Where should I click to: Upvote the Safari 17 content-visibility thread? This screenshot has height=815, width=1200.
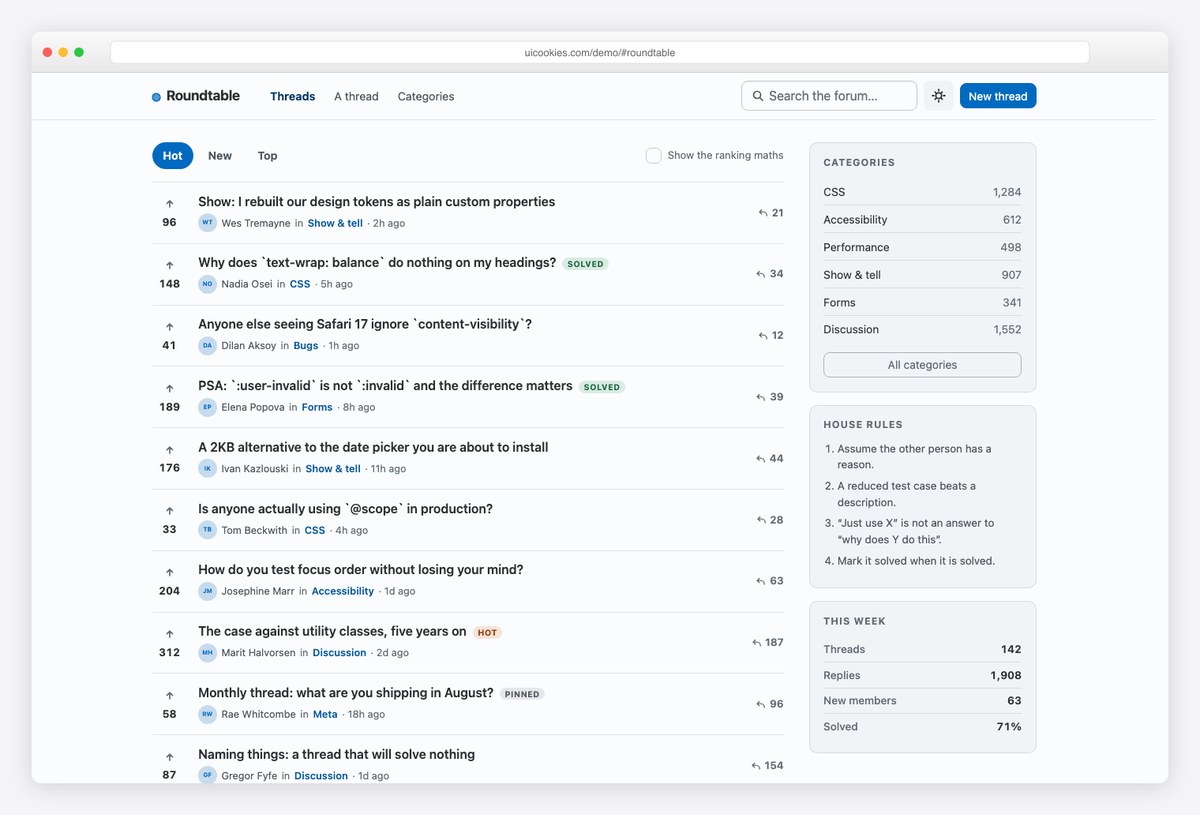tap(169, 326)
